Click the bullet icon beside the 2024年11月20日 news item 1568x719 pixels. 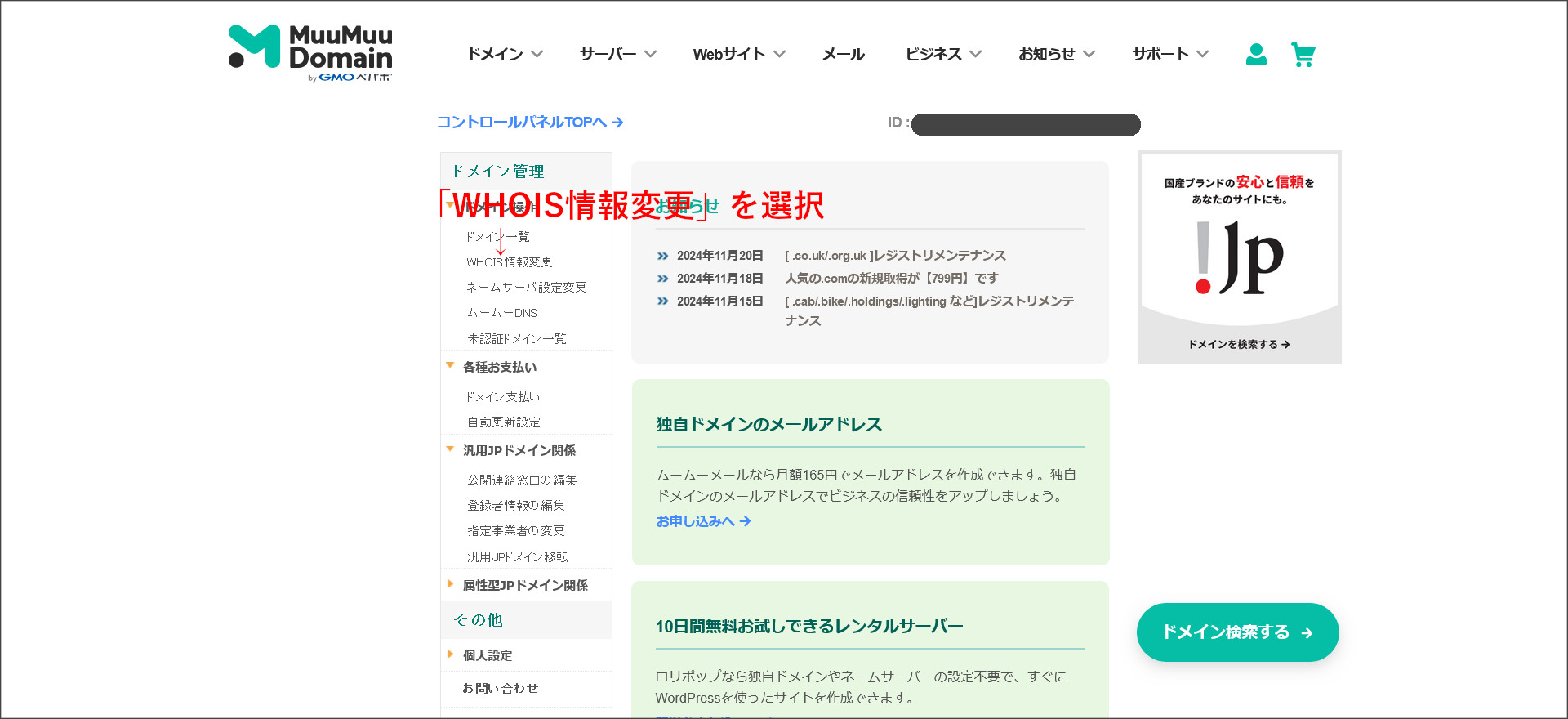[662, 256]
